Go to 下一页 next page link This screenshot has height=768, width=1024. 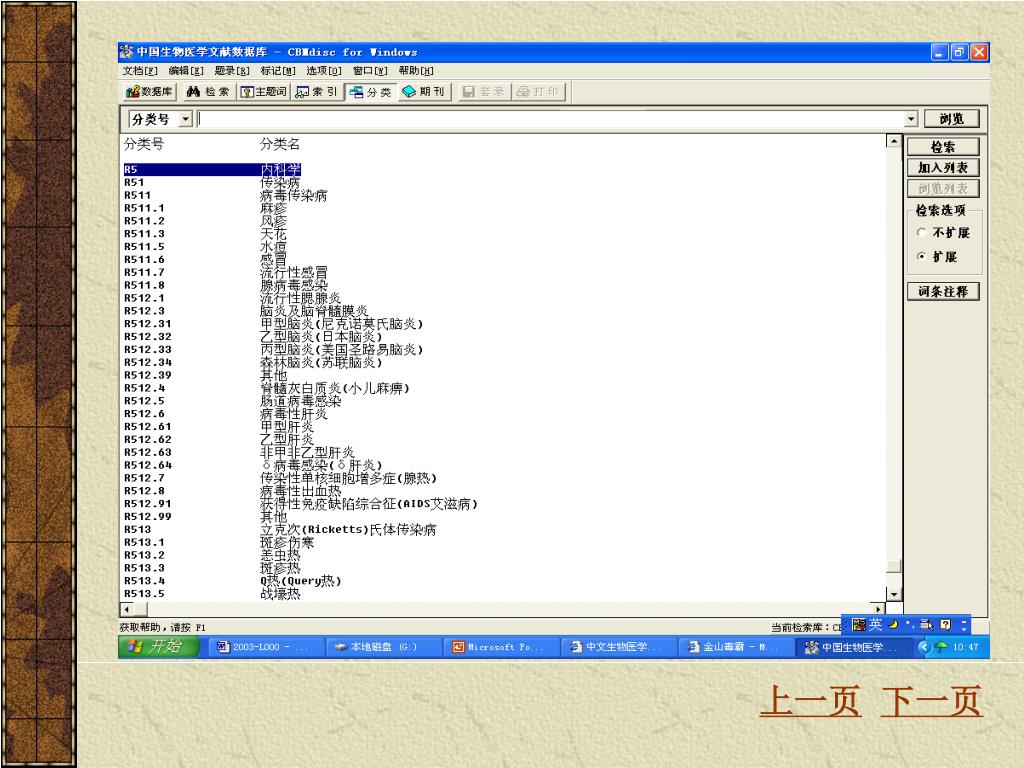point(931,701)
